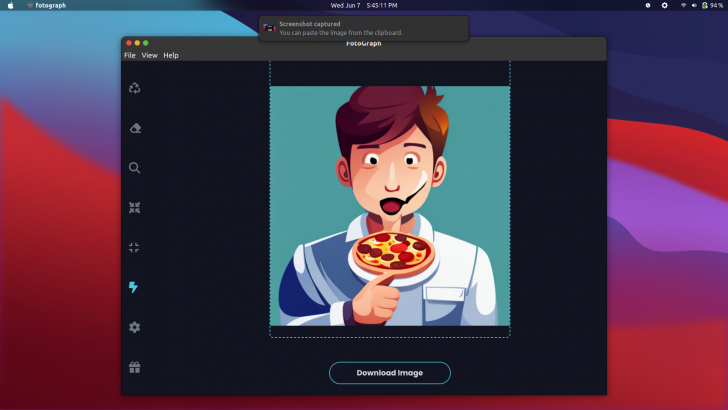Screen dimensions: 728x410
Task: Close the FotoGraph window with the red button
Action: (x=129, y=43)
